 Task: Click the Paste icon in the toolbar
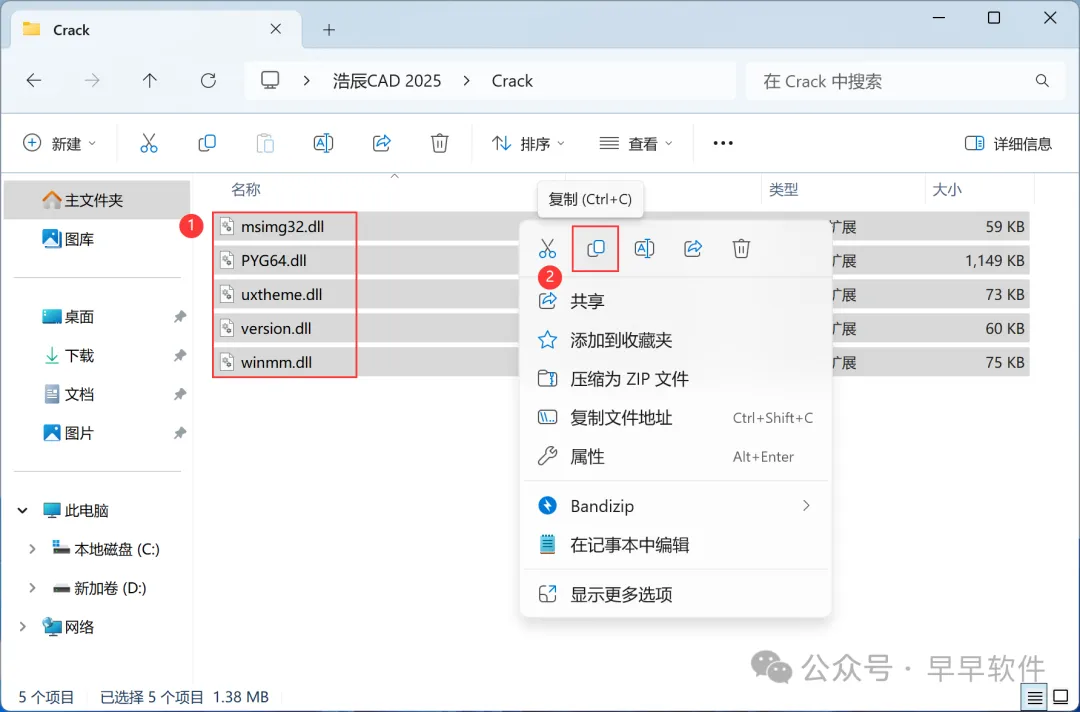(x=265, y=143)
